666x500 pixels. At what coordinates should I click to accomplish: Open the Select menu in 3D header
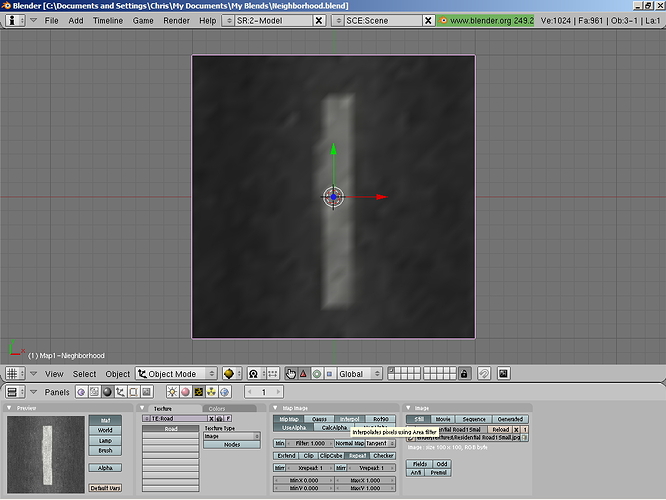(84, 374)
